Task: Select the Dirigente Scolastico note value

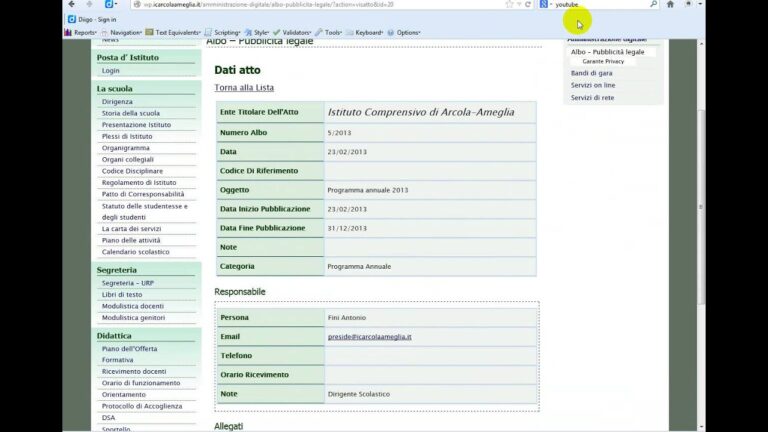Action: (x=359, y=394)
